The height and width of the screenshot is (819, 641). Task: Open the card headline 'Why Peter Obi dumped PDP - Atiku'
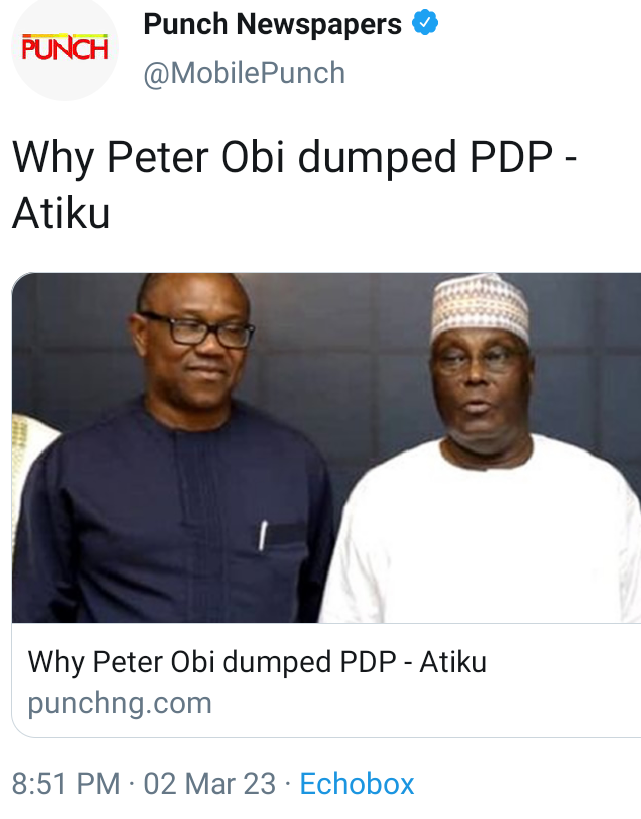(x=257, y=662)
